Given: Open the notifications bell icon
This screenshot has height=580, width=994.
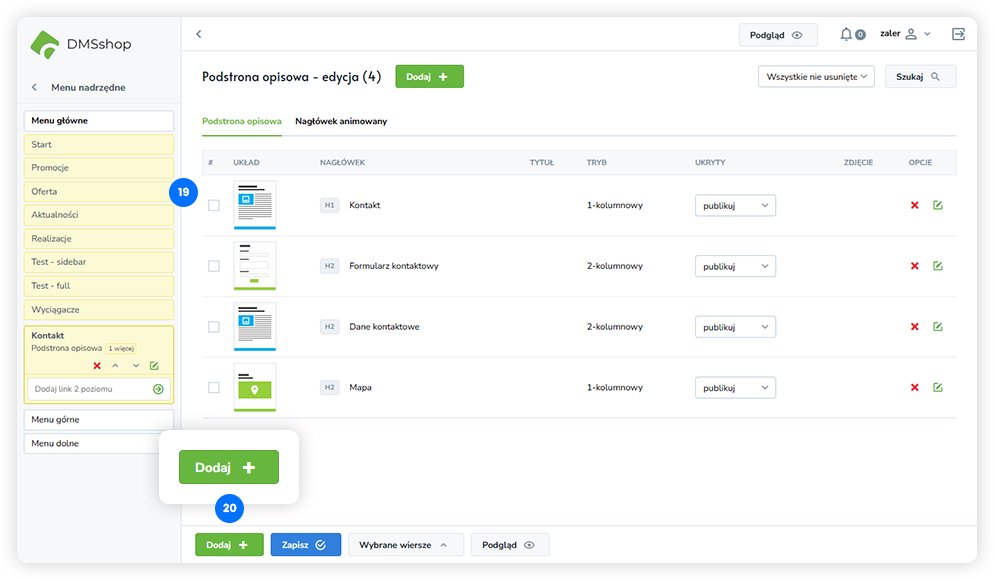Looking at the screenshot, I should pyautogui.click(x=847, y=34).
